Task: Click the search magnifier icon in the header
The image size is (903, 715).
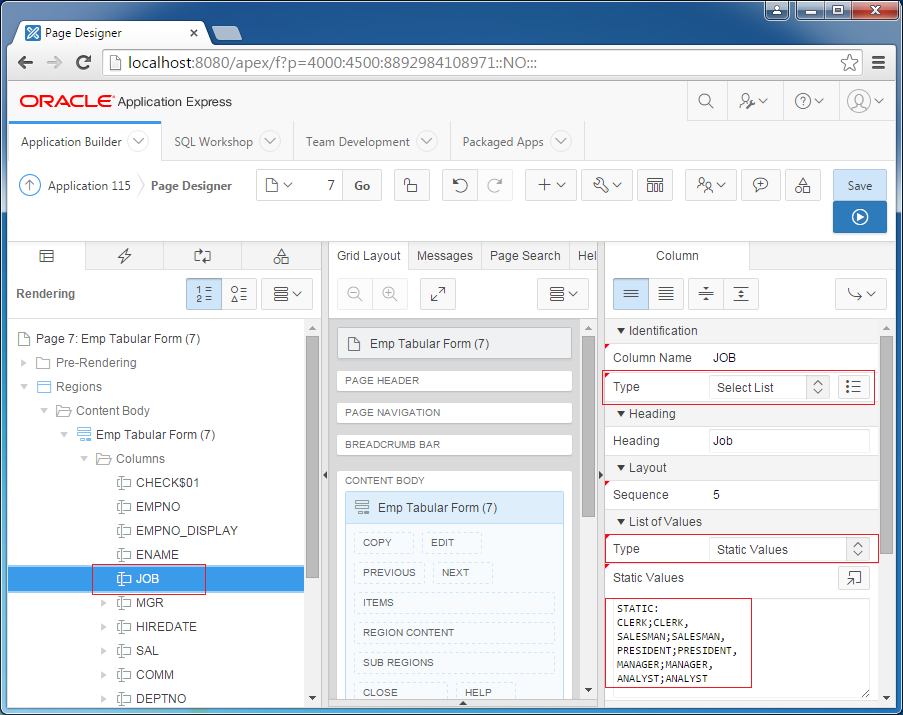Action: 705,101
